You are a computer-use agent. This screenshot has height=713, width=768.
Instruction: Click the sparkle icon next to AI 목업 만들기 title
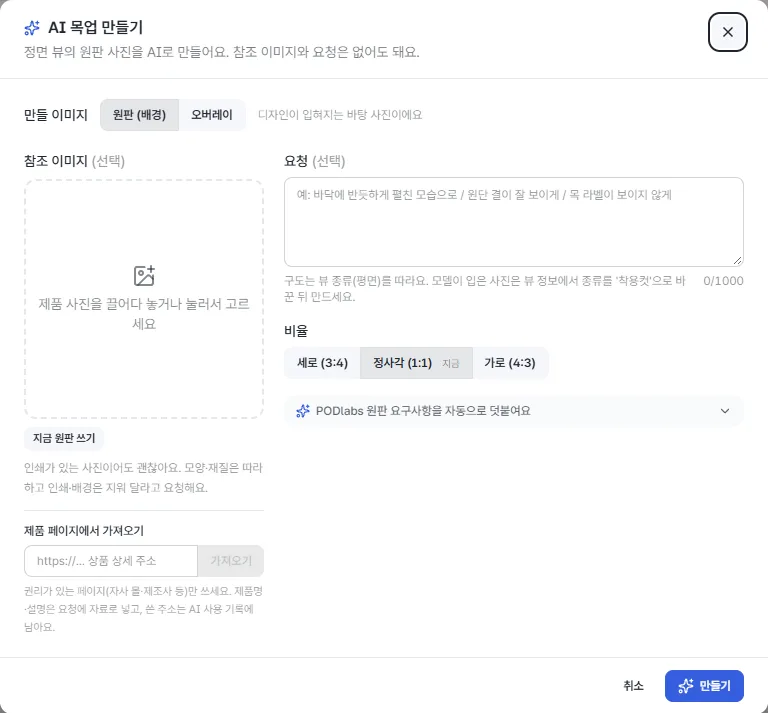(32, 28)
